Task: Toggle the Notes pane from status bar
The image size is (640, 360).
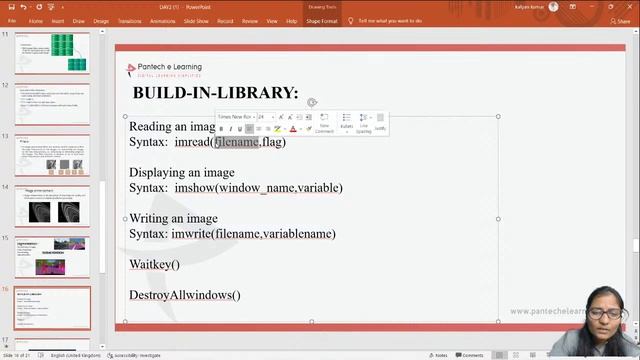Action: click(438, 356)
